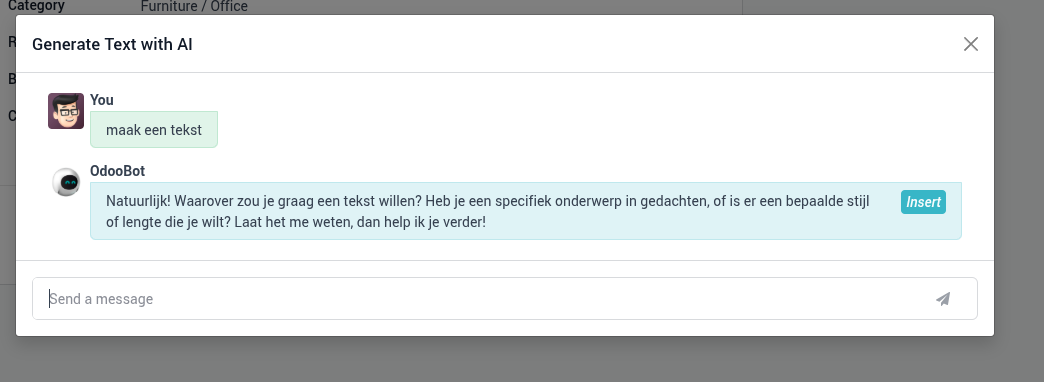Click the OdooBot reply message bubble

525,211
